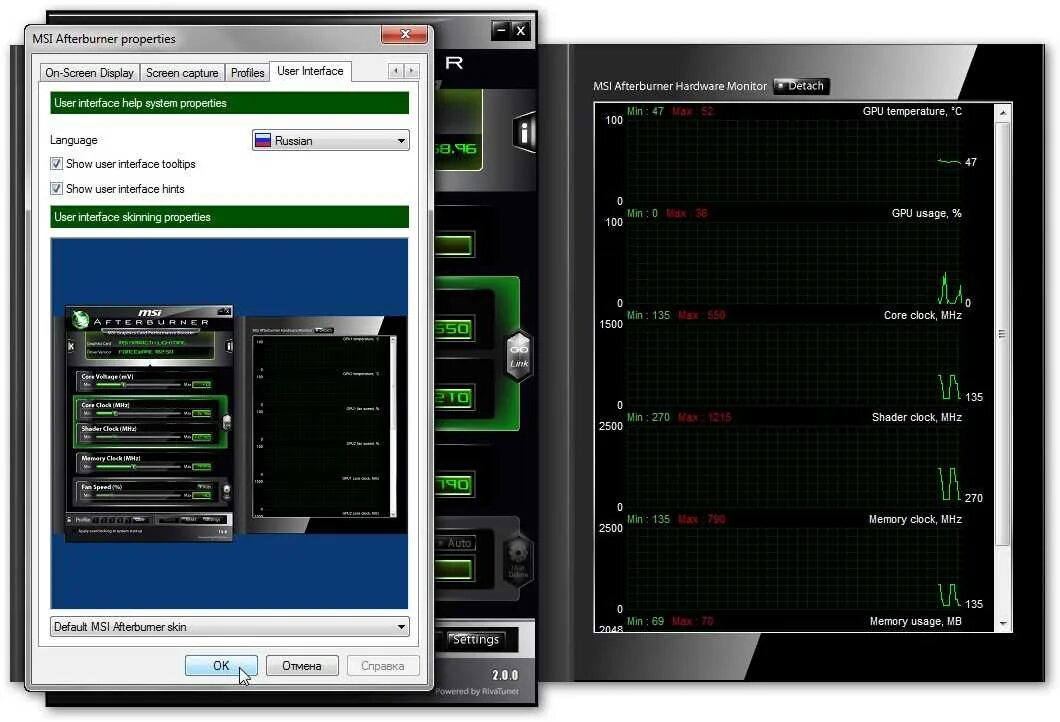Viewport: 1060px width, 722px height.
Task: Click the information 'i' icon on Afterburner
Action: (524, 132)
